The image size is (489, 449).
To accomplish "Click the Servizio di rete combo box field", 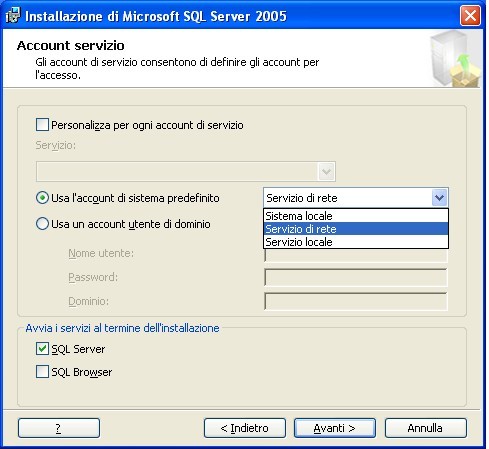I will [x=356, y=198].
